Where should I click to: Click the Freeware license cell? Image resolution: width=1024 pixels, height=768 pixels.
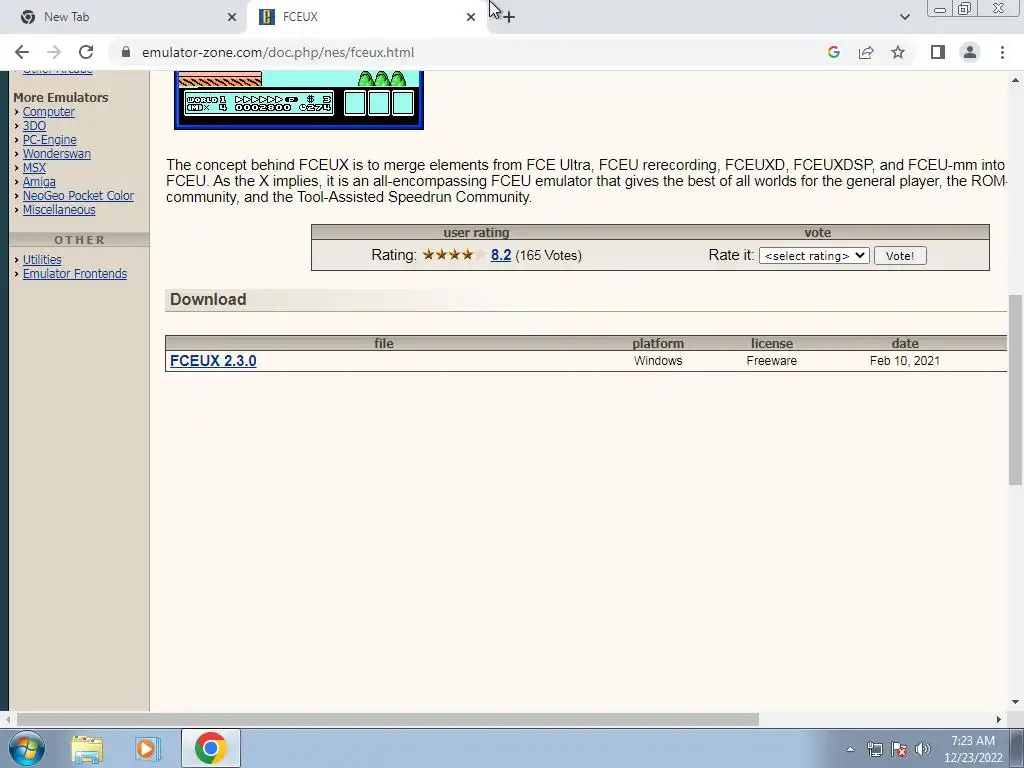(771, 361)
